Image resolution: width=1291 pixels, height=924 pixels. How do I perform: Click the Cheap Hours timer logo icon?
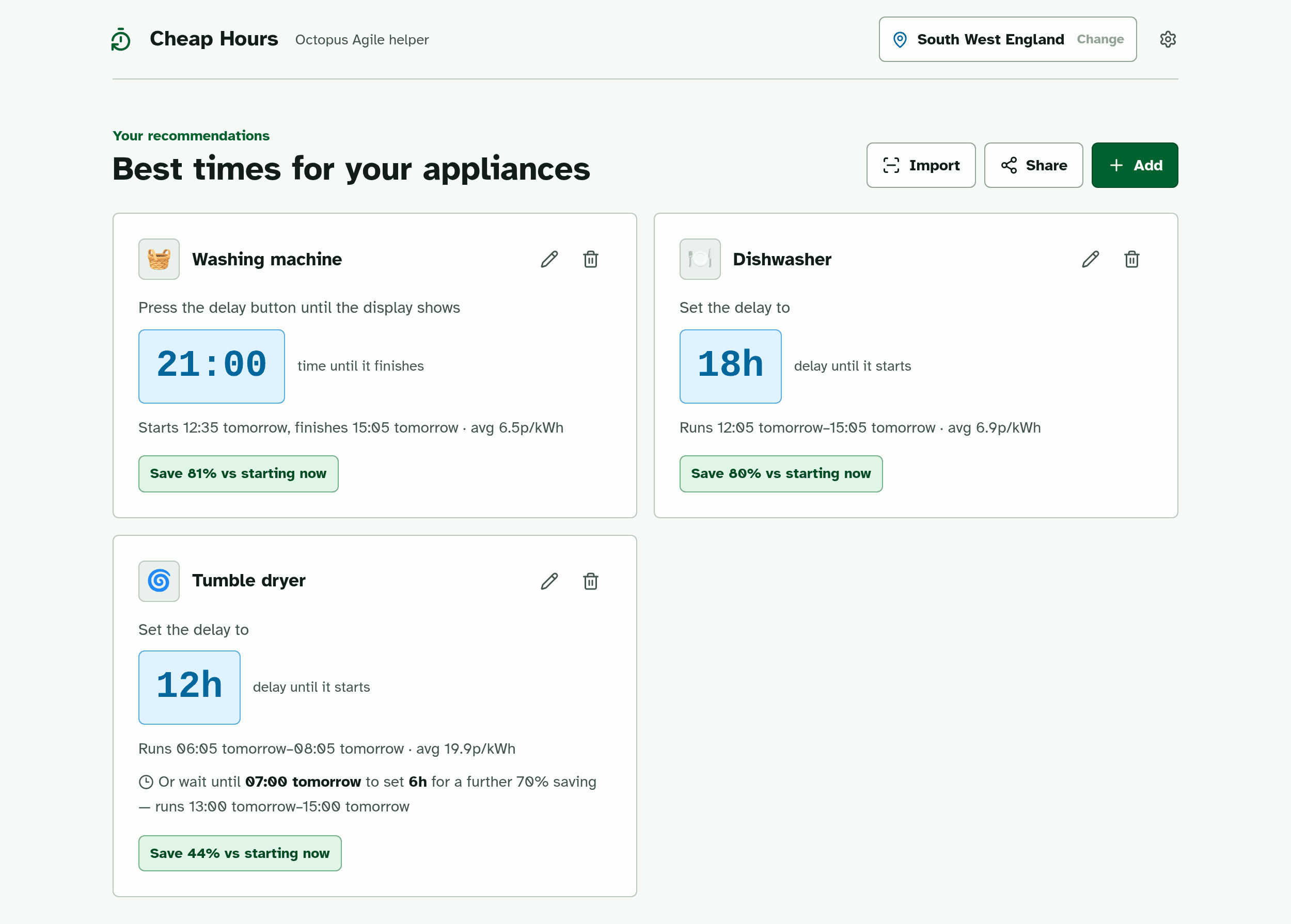(121, 39)
